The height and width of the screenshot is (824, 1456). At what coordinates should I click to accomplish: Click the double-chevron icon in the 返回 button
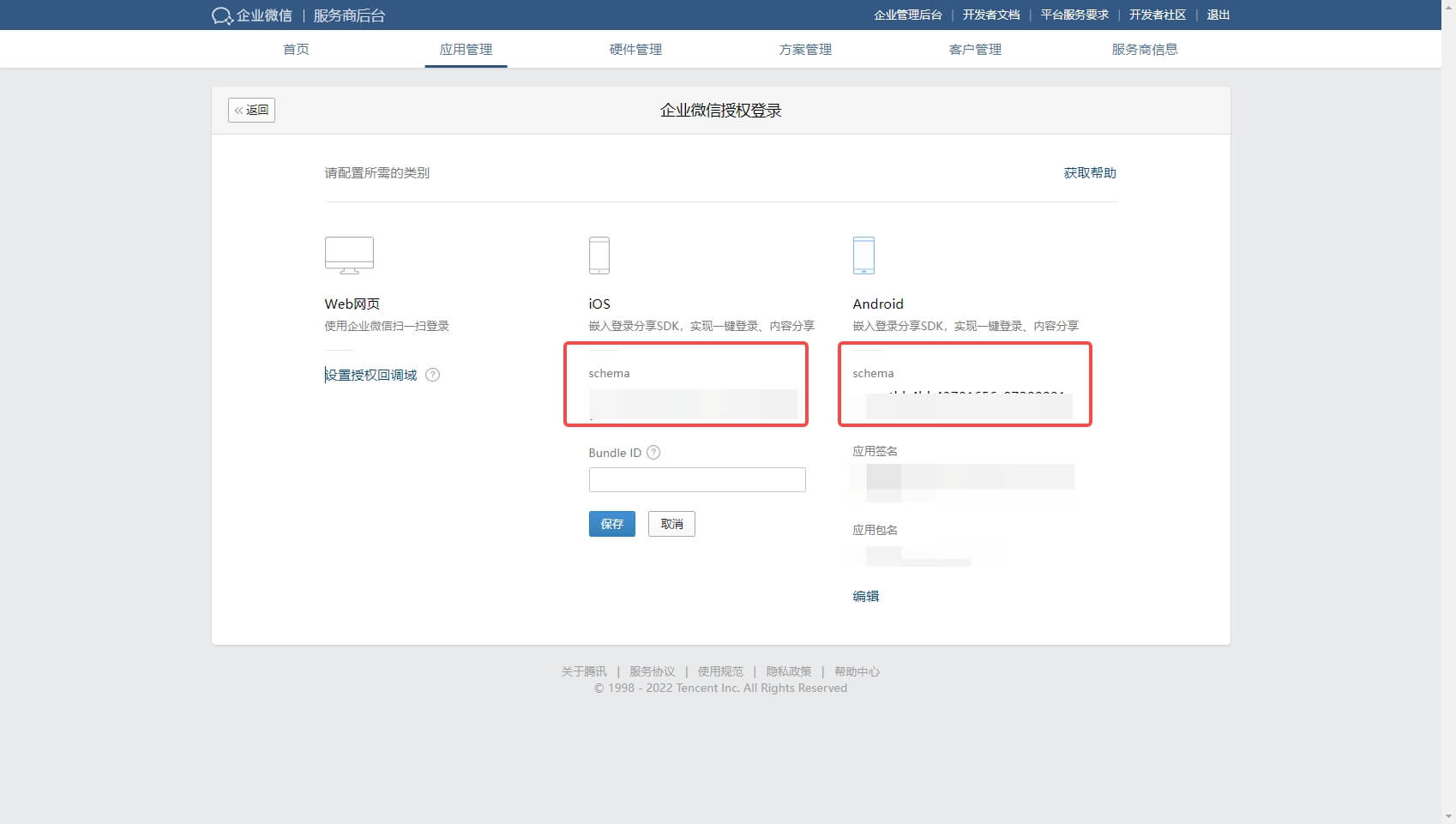(238, 110)
